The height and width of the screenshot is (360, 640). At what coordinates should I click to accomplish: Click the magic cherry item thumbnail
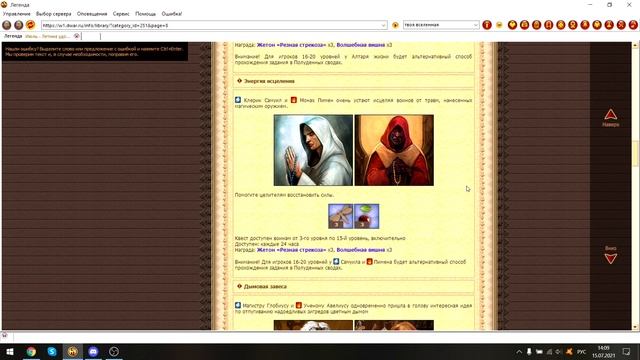[x=367, y=216]
